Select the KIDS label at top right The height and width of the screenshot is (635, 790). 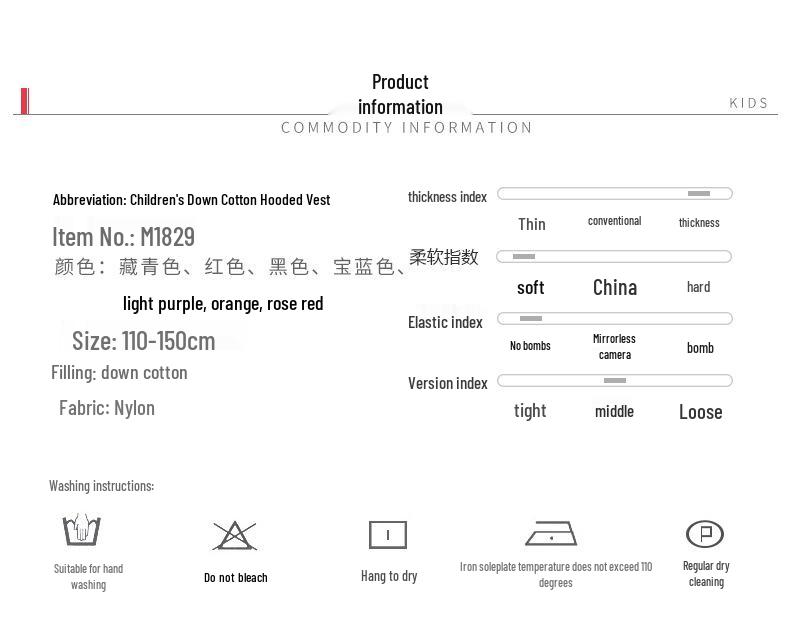(x=748, y=103)
